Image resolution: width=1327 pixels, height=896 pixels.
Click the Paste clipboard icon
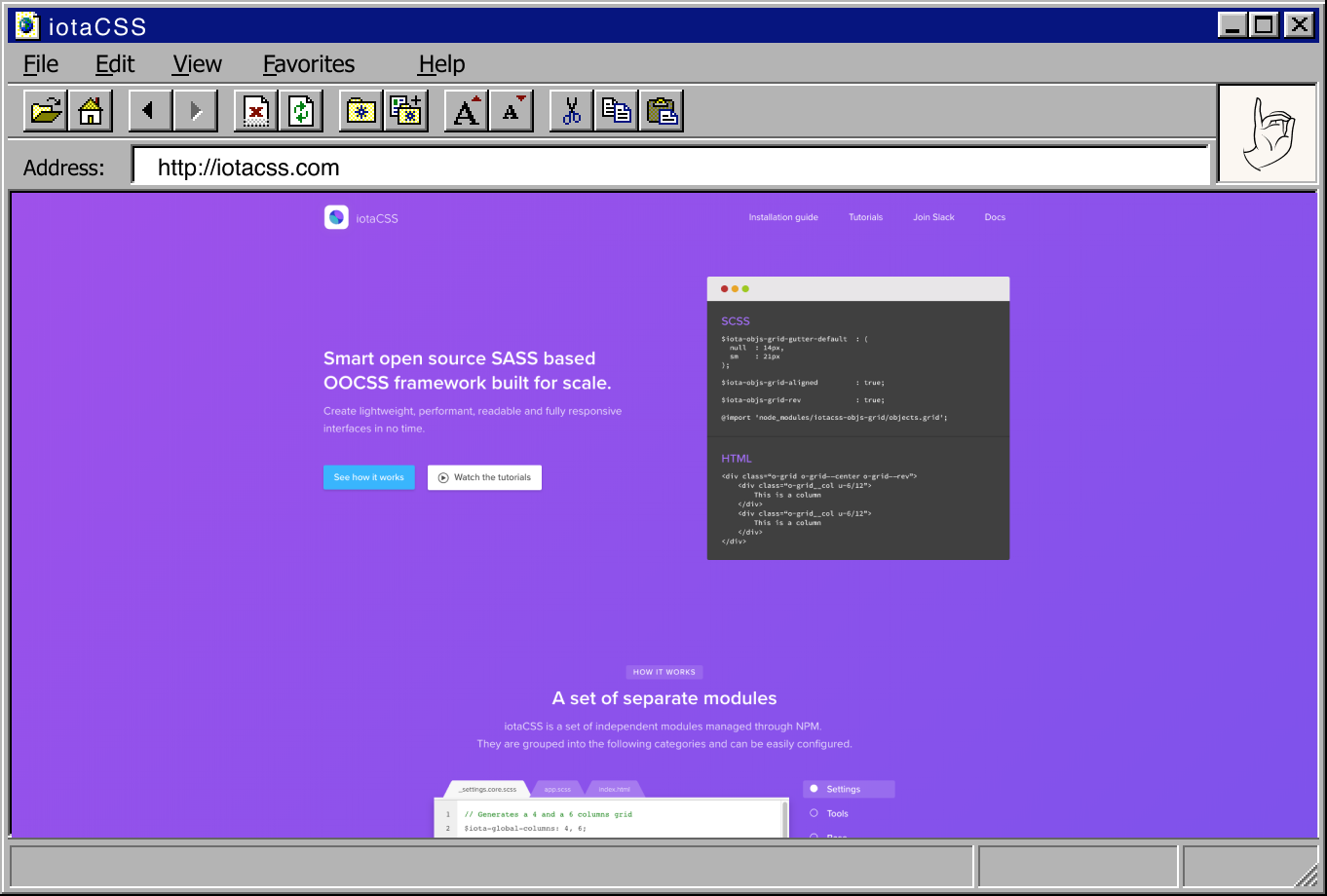[x=662, y=111]
